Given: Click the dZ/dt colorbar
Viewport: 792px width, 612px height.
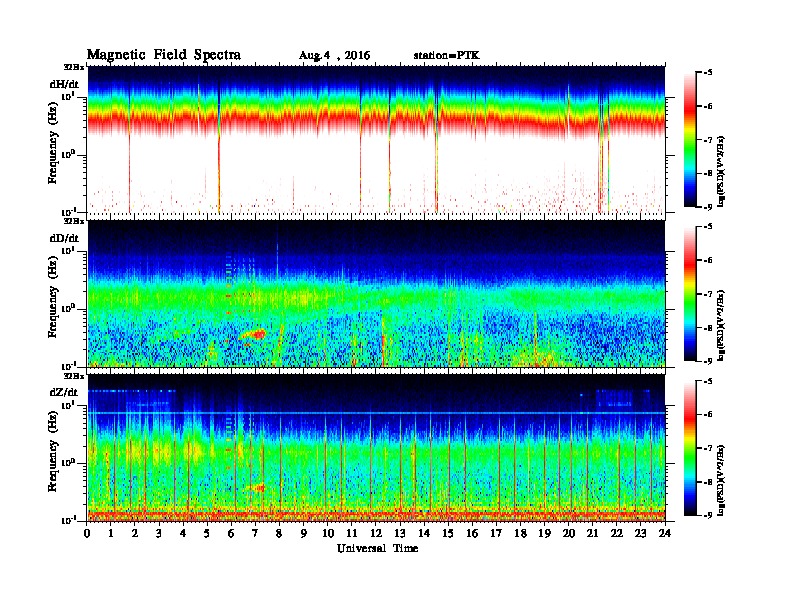Looking at the screenshot, I should pos(690,448).
